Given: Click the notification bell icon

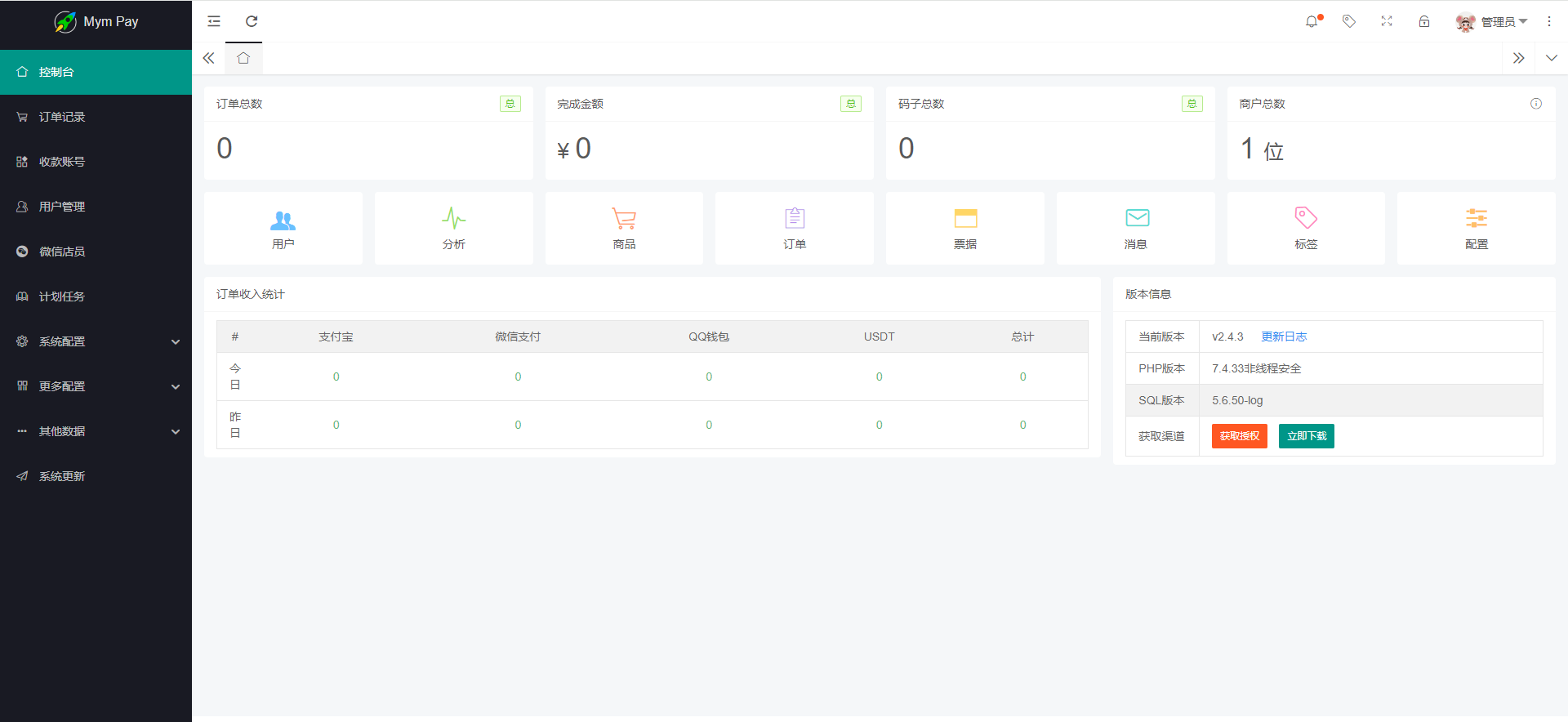Looking at the screenshot, I should [x=1312, y=21].
